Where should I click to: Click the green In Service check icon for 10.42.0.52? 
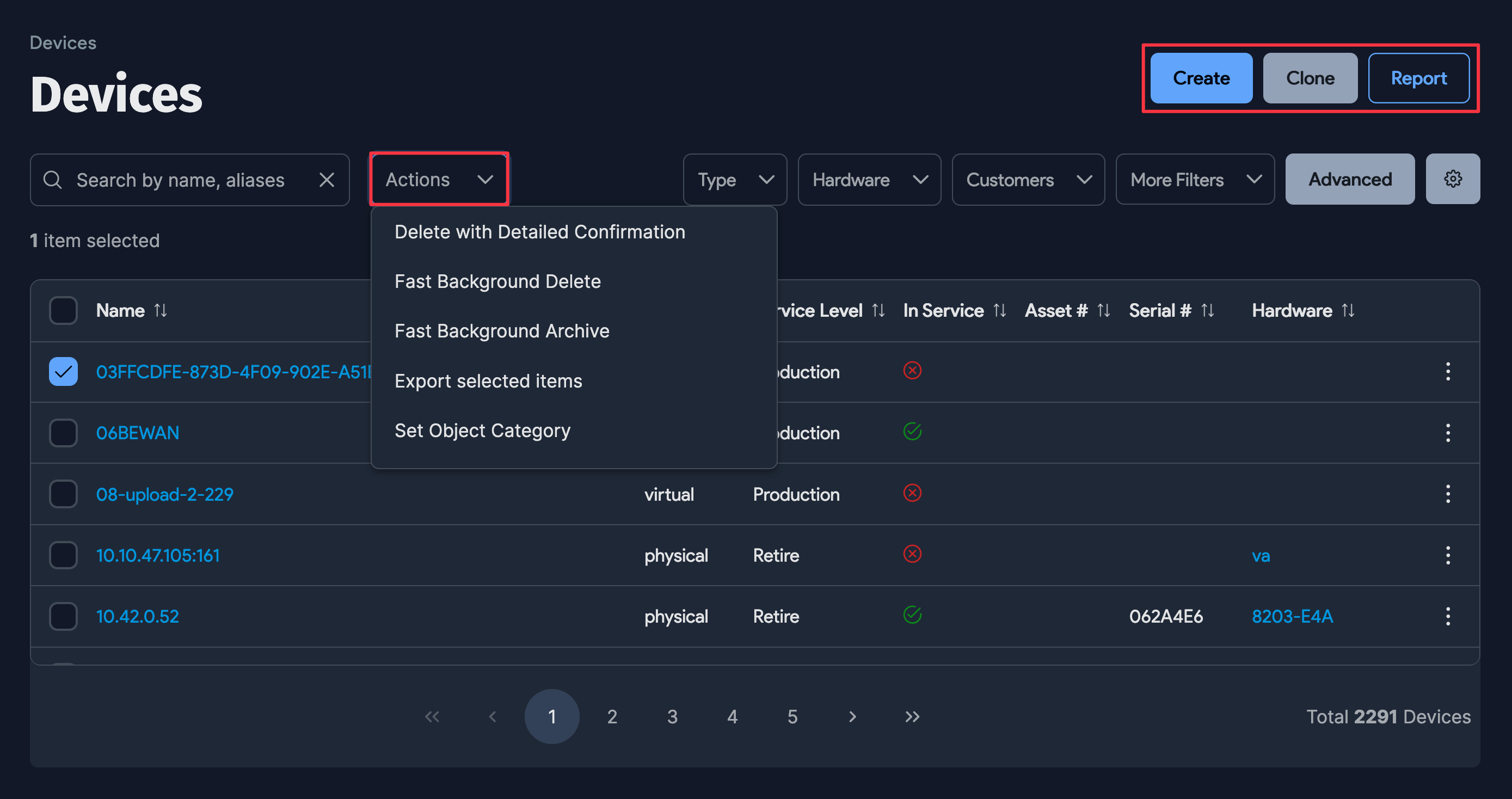point(912,615)
